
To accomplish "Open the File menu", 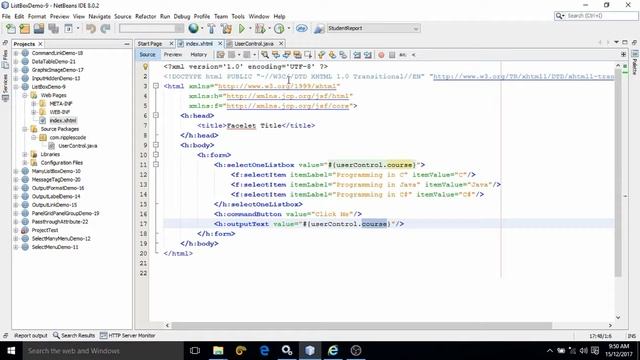I will 6,16.
